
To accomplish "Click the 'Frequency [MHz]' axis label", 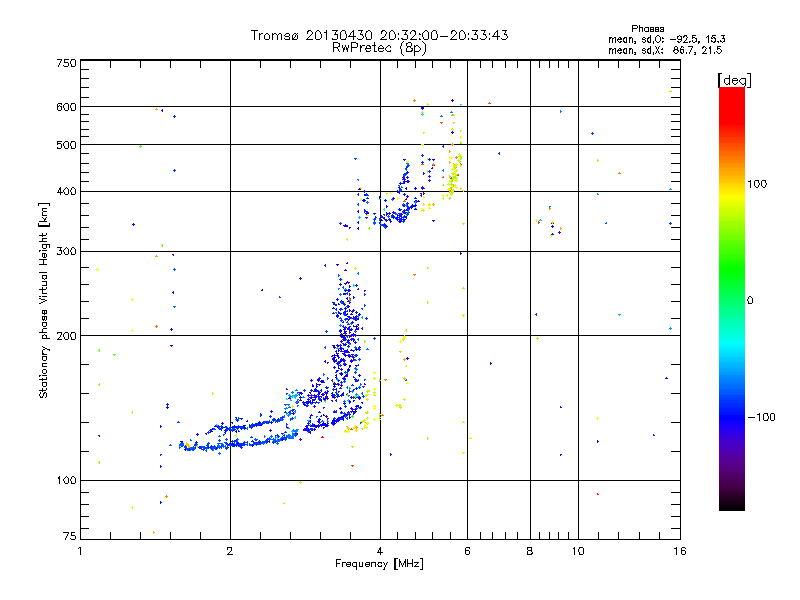I will click(x=379, y=564).
